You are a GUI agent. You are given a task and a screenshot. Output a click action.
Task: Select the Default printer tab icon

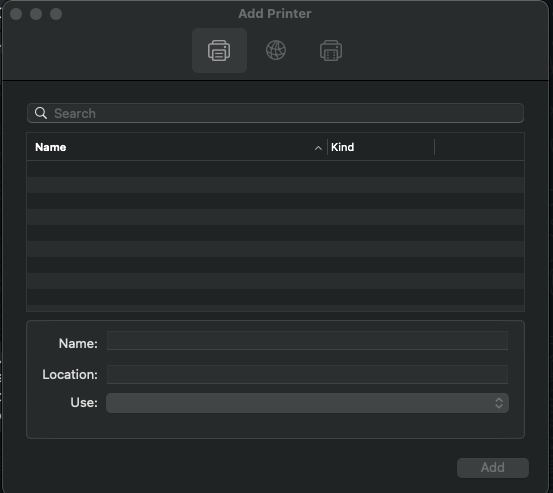[x=219, y=50]
